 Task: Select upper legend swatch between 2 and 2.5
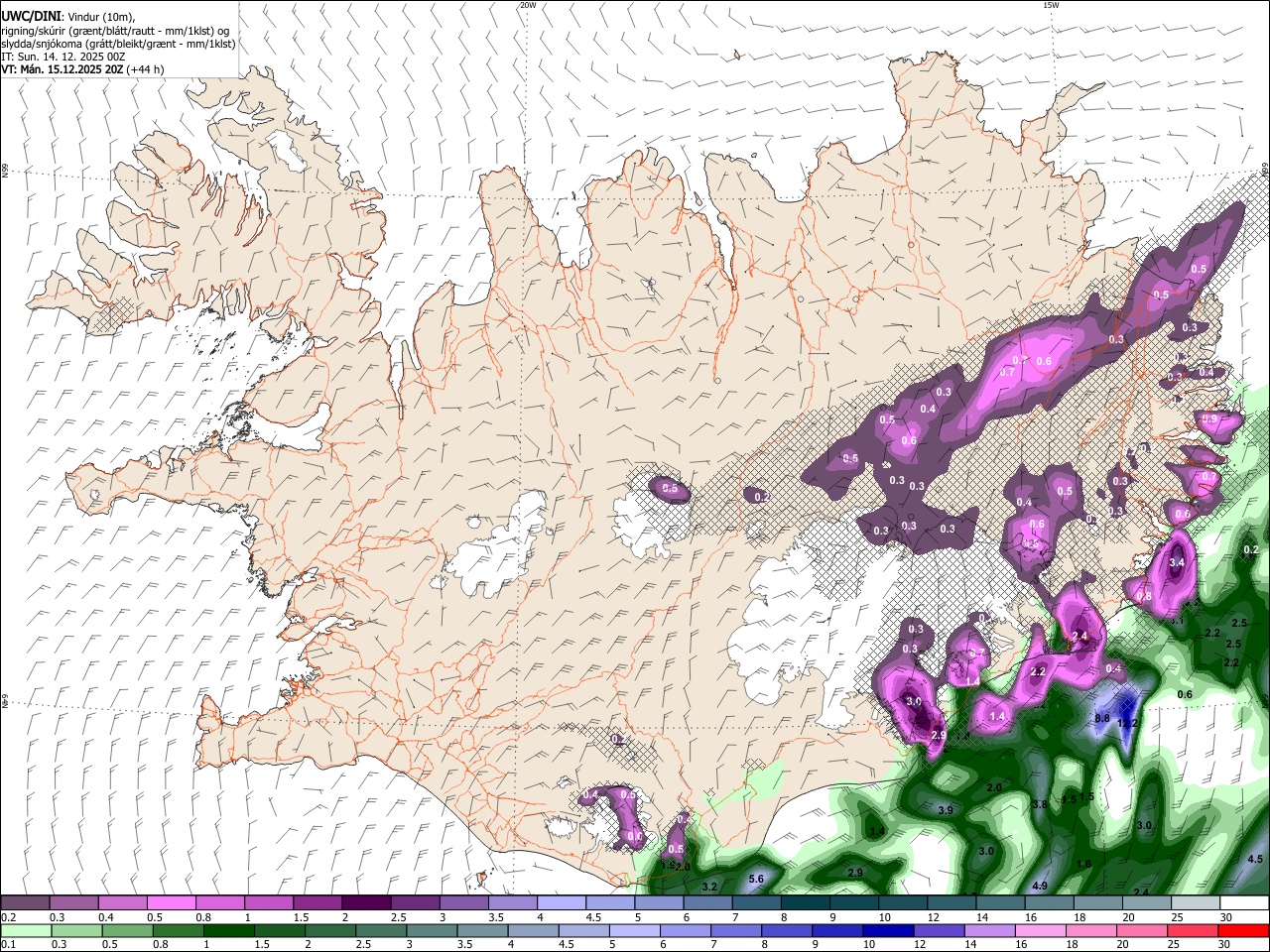click(x=366, y=903)
